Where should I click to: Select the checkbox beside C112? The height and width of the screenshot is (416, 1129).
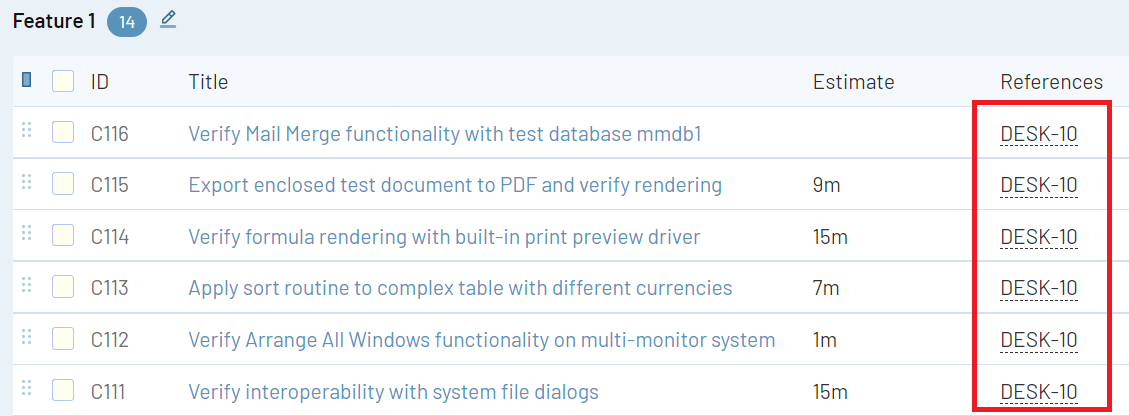63,338
